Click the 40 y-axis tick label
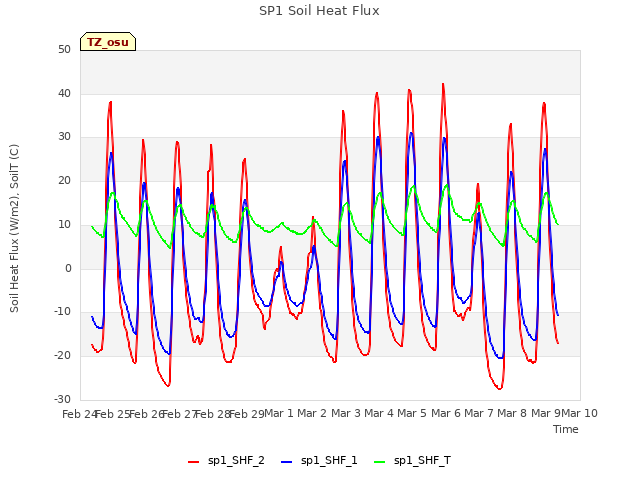Viewport: 640px width, 480px height. 64,93
